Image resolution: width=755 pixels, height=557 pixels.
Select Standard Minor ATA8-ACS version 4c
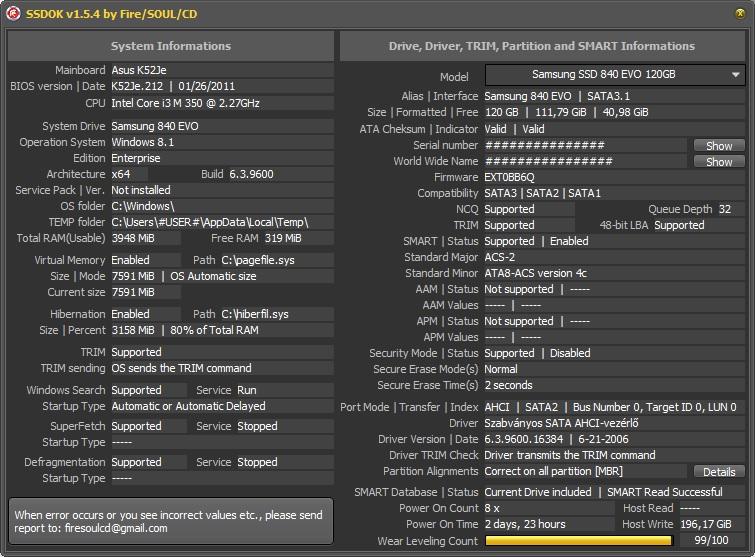tap(535, 273)
